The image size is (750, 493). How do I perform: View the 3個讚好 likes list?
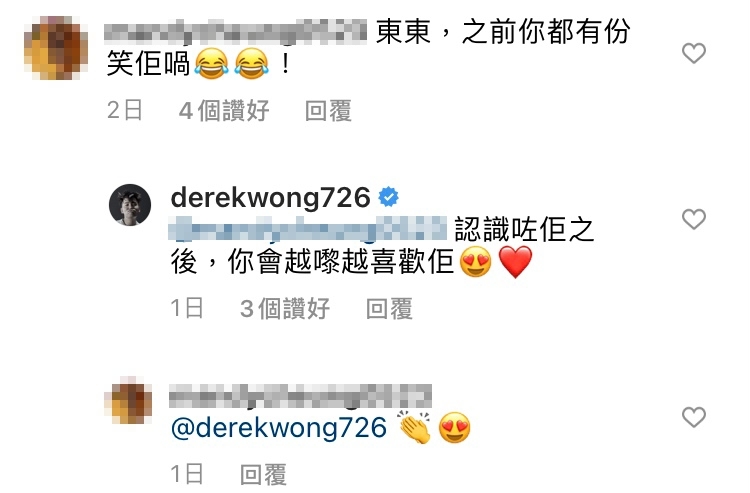pos(285,309)
